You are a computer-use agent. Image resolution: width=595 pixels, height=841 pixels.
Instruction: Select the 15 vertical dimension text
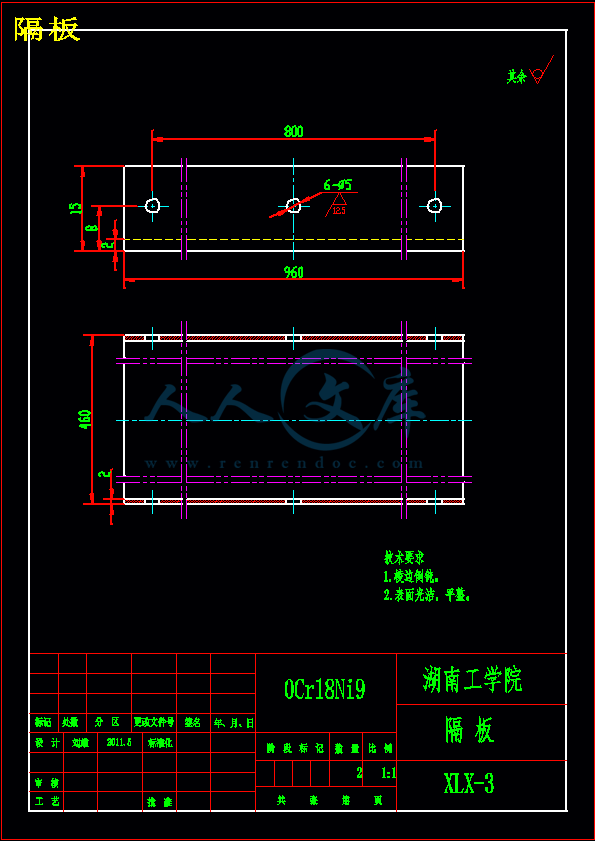click(76, 208)
